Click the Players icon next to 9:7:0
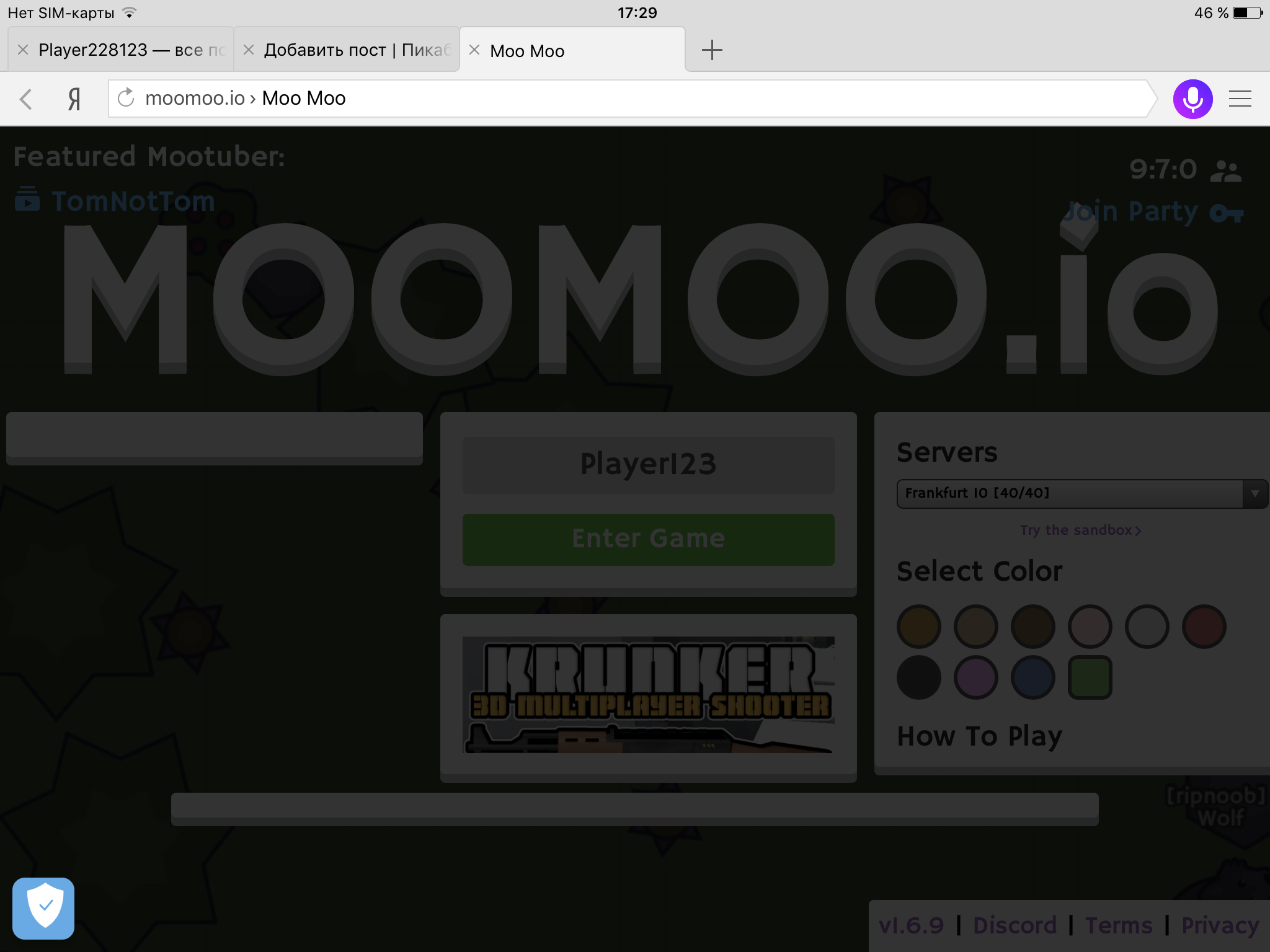This screenshot has width=1270, height=952. pyautogui.click(x=1227, y=170)
